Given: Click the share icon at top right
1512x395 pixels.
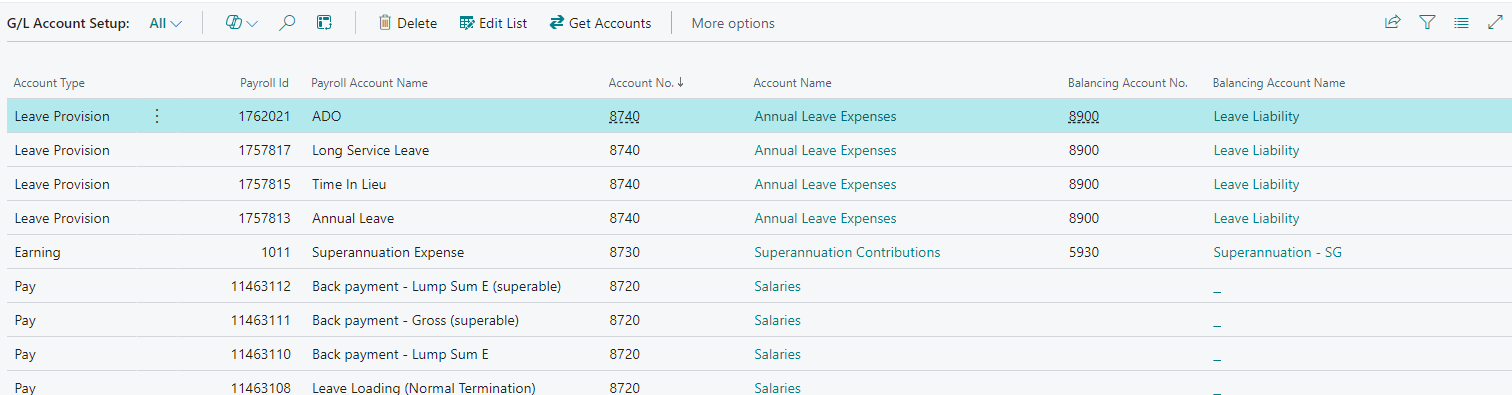Looking at the screenshot, I should [1392, 22].
